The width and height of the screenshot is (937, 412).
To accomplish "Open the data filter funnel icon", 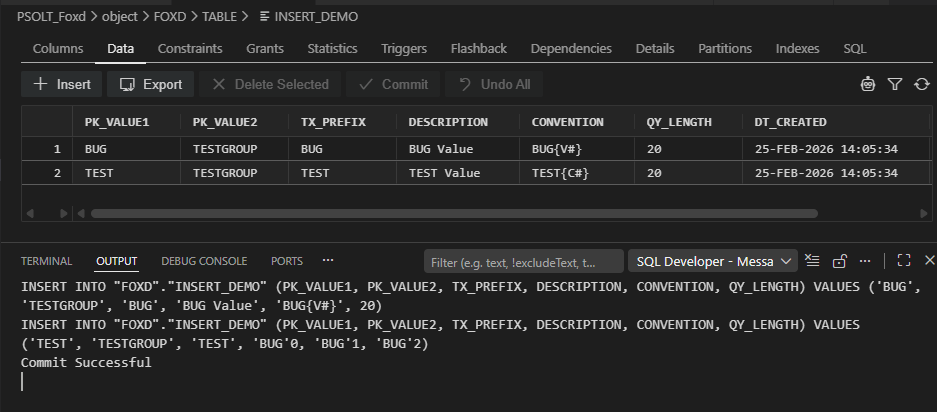I will (x=895, y=85).
